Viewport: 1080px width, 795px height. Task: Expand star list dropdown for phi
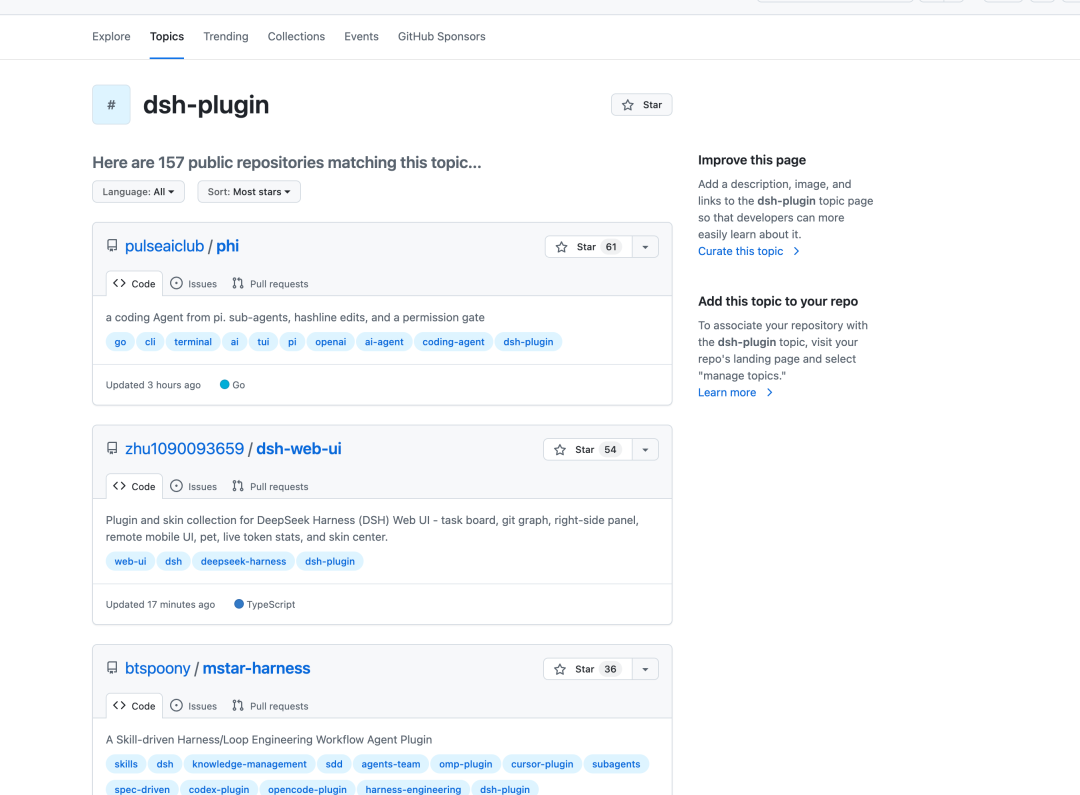645,247
